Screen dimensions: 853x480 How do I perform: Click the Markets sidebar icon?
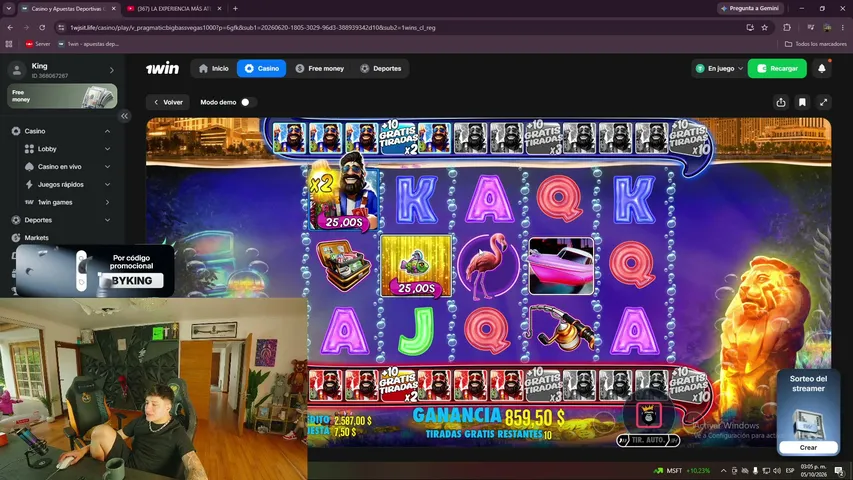pyautogui.click(x=16, y=238)
